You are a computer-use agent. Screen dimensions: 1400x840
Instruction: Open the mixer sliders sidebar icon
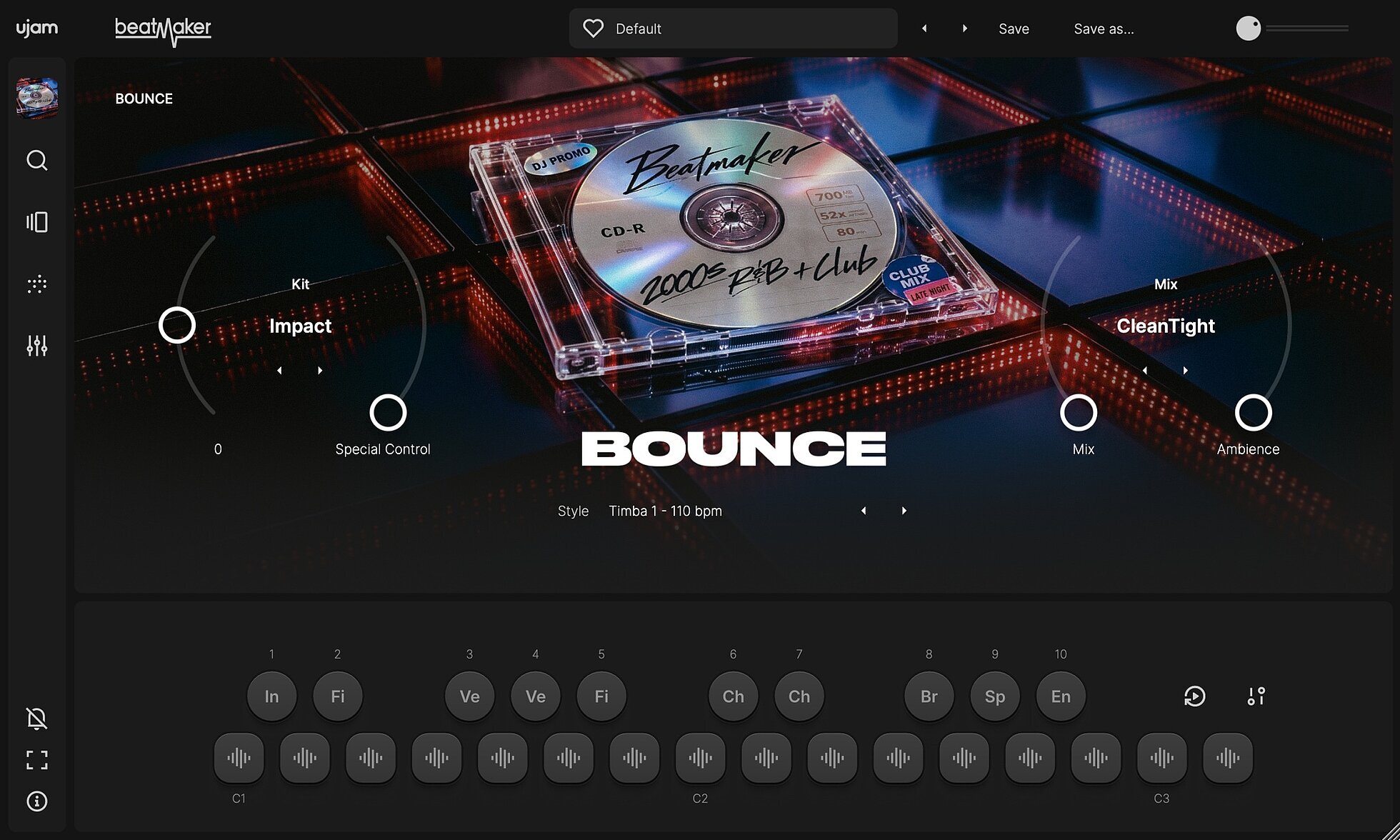click(x=37, y=346)
